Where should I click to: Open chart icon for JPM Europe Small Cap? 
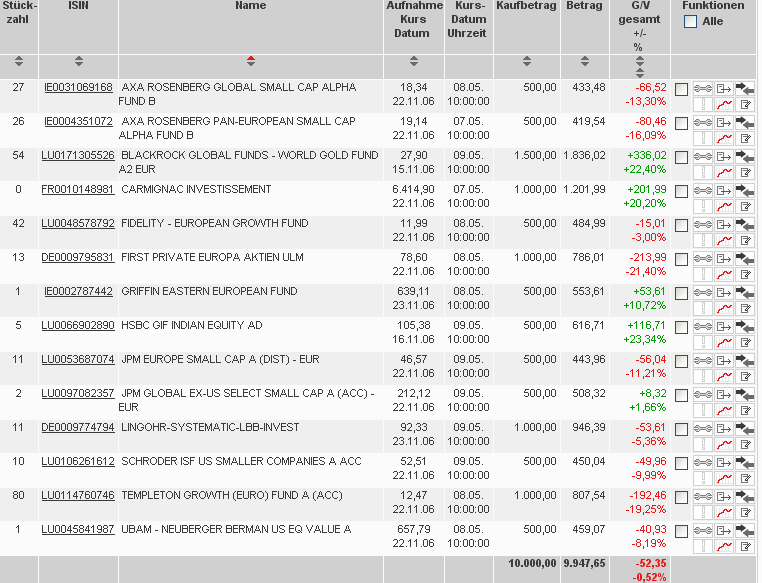point(724,376)
